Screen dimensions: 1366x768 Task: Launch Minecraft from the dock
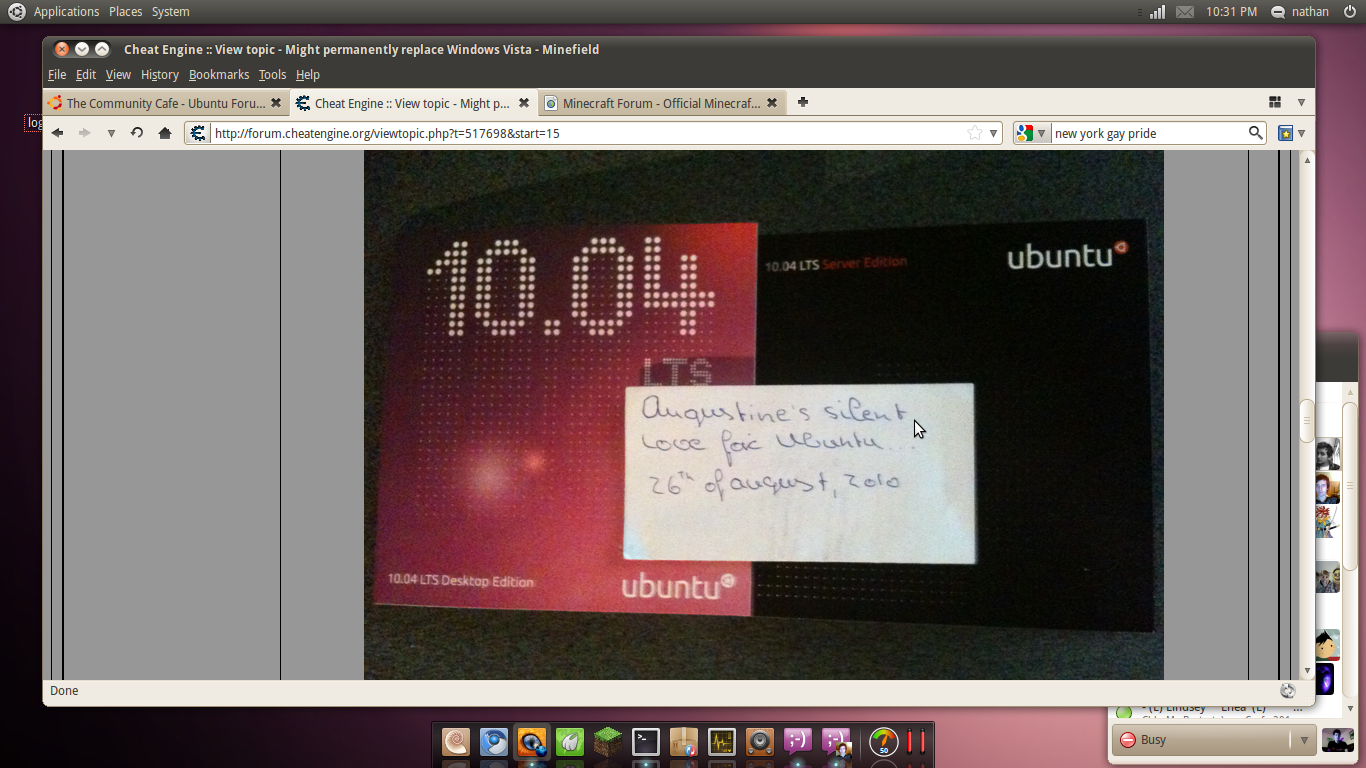(607, 742)
